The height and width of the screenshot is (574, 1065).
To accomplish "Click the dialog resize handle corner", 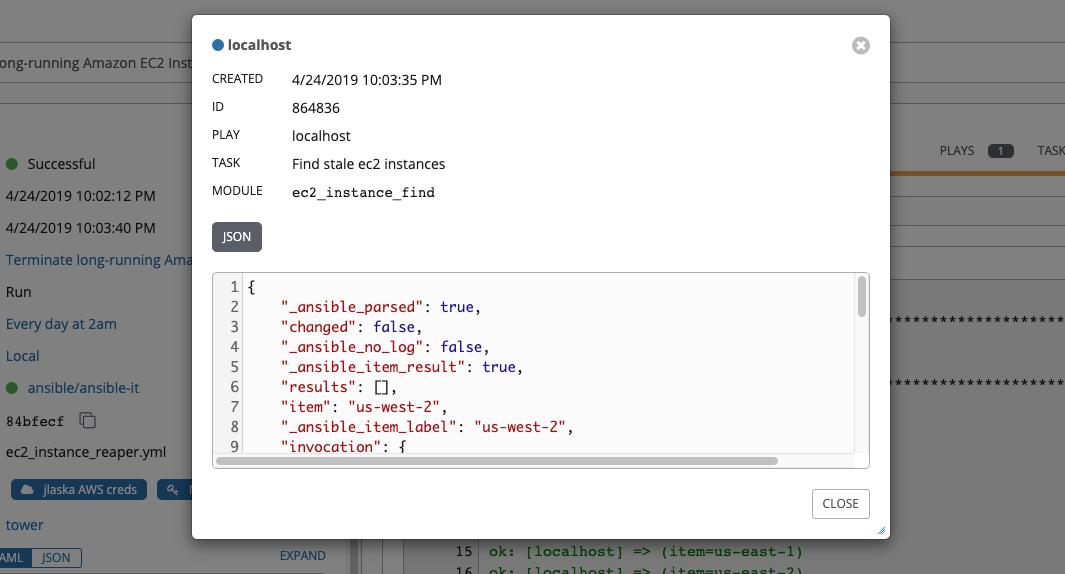I will (x=882, y=532).
